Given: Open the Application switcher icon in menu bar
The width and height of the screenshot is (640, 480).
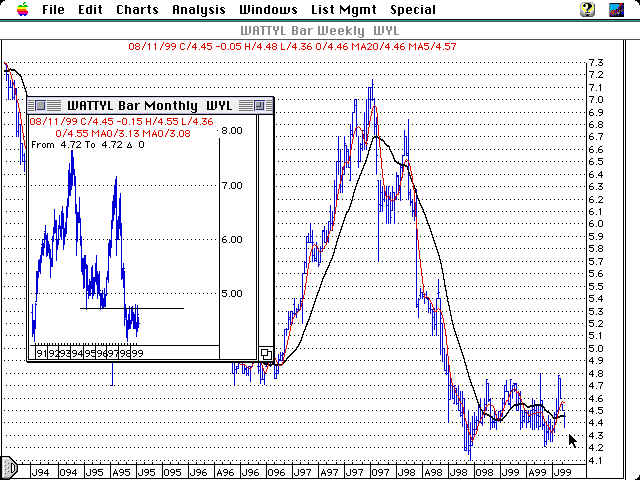Looking at the screenshot, I should (x=616, y=9).
